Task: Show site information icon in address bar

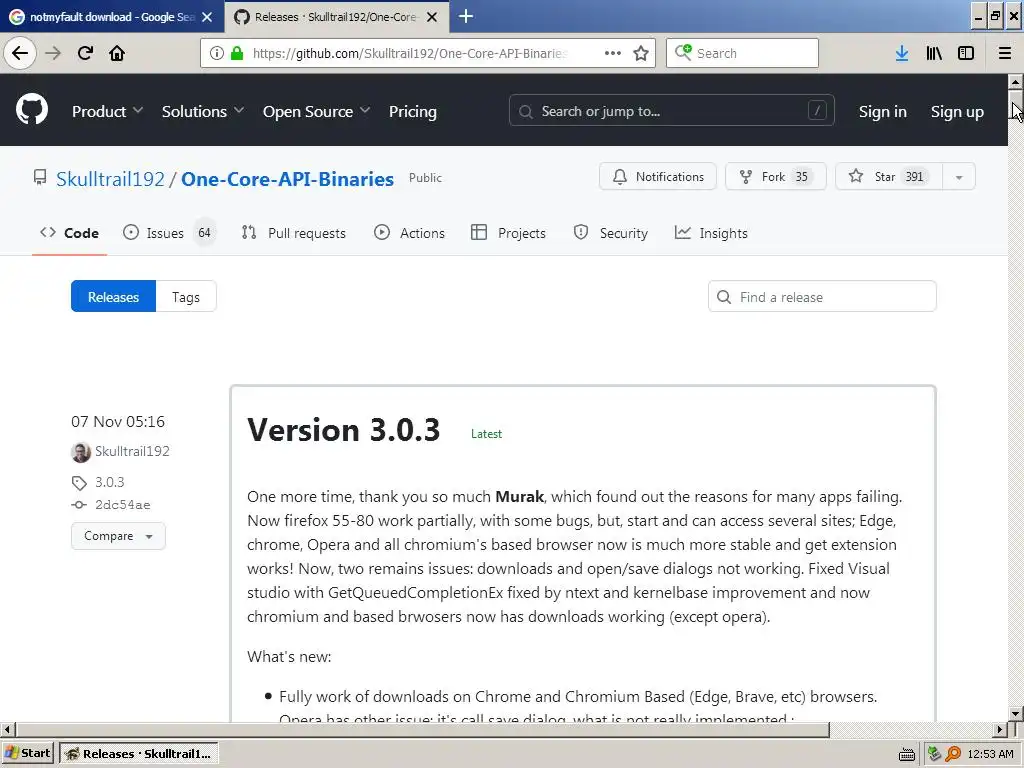Action: click(x=217, y=53)
